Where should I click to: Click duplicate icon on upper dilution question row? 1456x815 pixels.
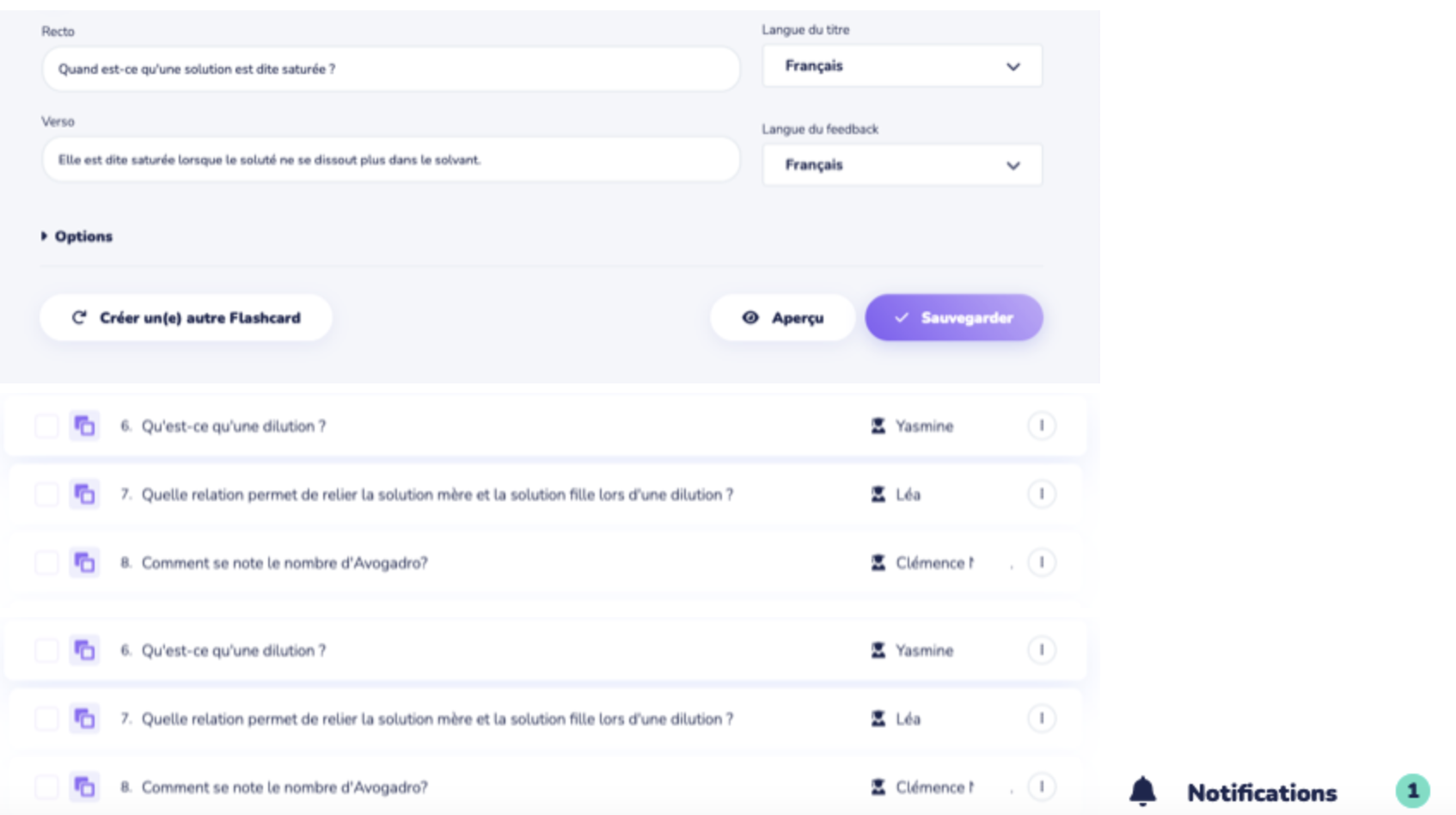coord(84,426)
